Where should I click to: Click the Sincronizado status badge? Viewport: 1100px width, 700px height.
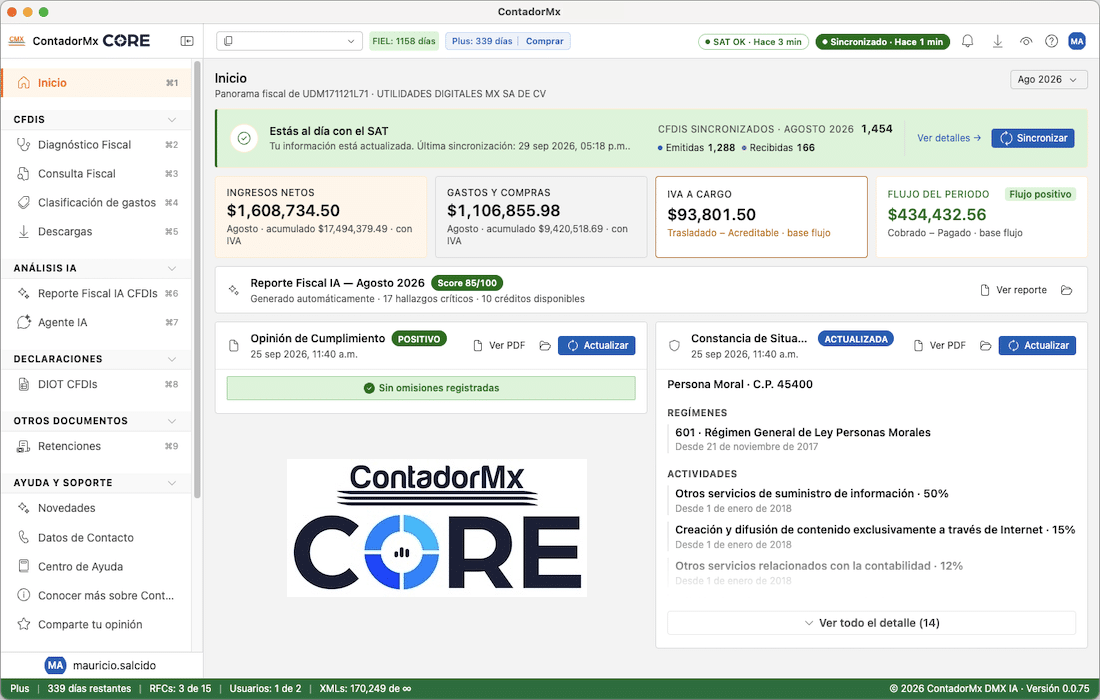[x=883, y=42]
